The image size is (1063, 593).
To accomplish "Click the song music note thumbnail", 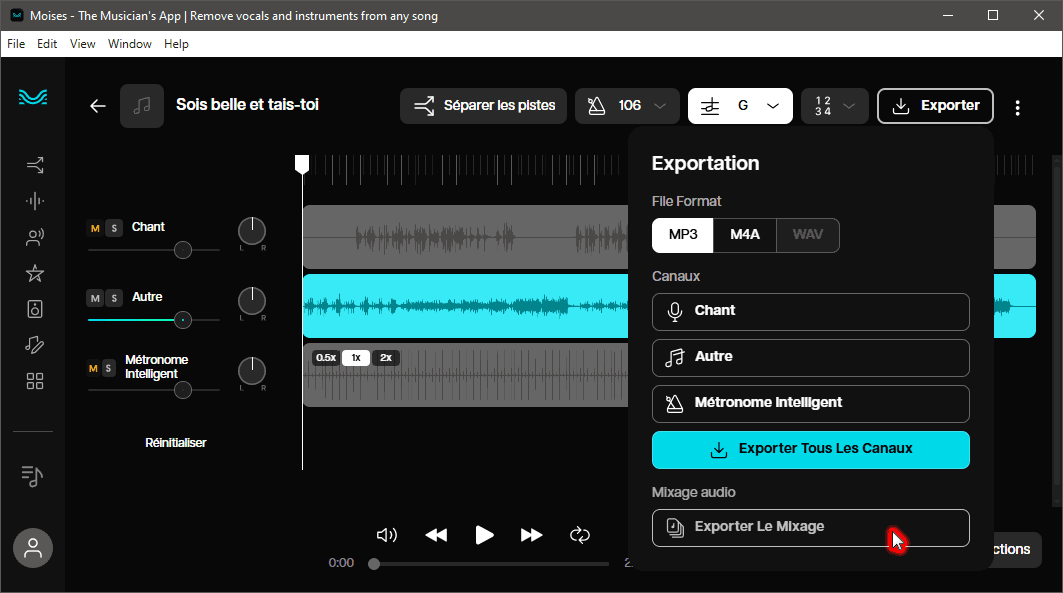I will tap(142, 106).
